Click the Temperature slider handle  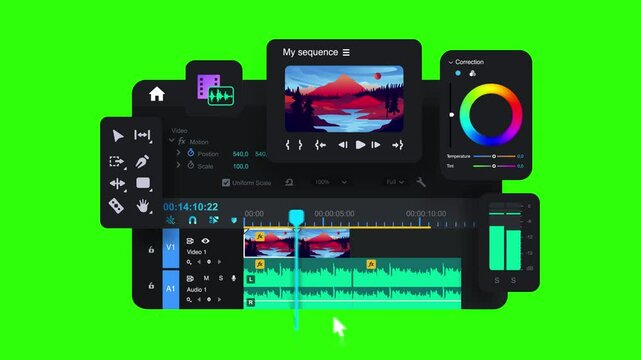[494, 156]
